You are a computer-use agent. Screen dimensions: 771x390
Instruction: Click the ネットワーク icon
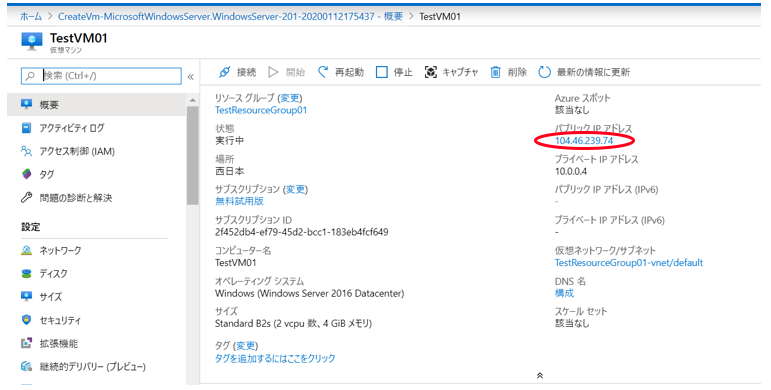pyautogui.click(x=27, y=250)
